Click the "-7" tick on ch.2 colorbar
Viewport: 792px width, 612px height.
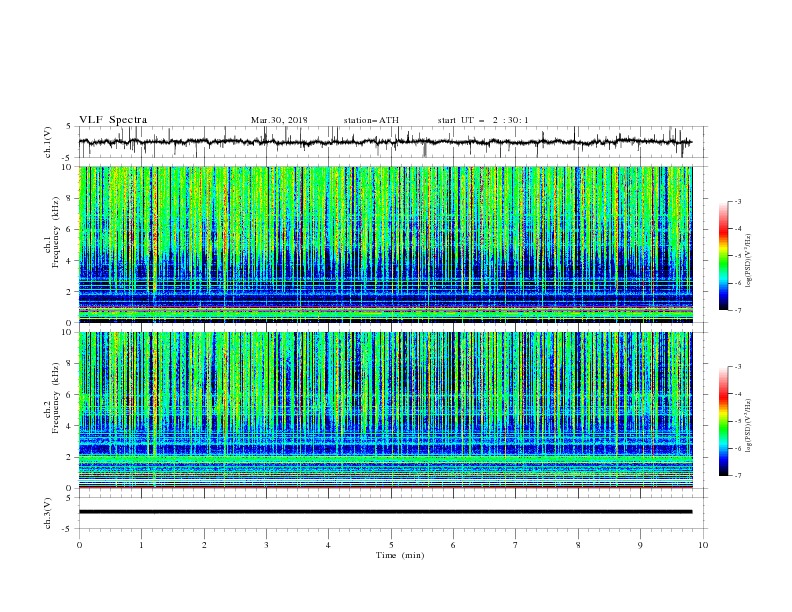[738, 475]
